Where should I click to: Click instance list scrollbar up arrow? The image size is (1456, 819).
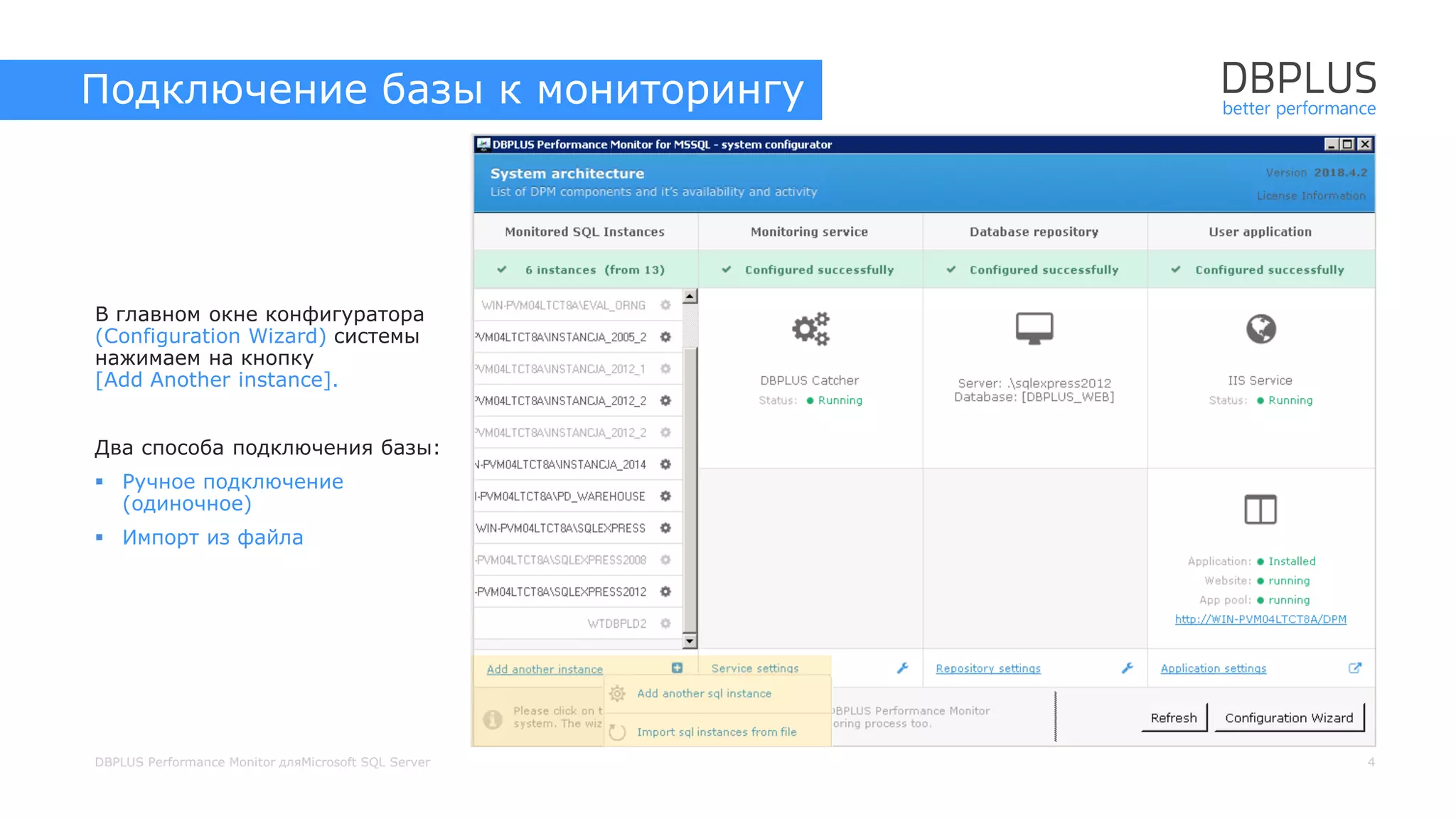(x=690, y=296)
